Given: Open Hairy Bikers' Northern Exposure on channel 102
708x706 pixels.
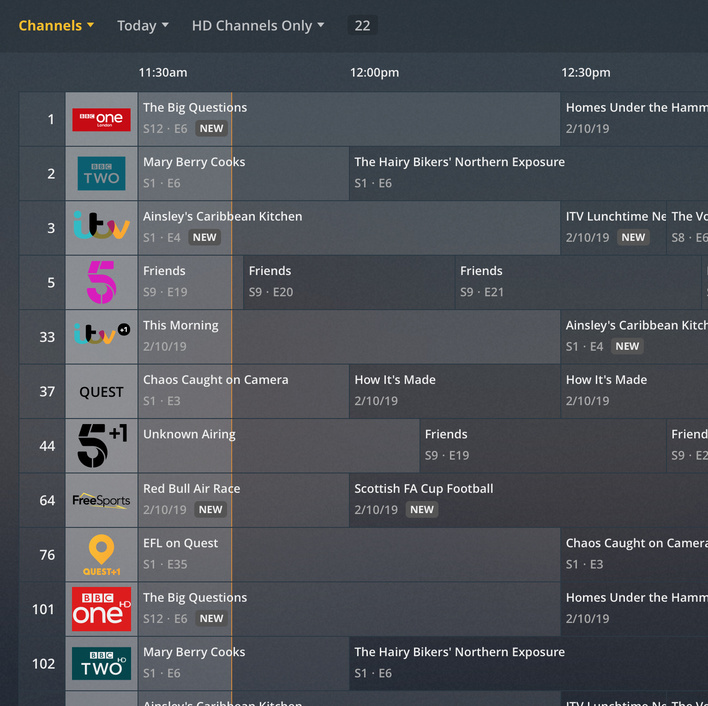Looking at the screenshot, I should (x=529, y=664).
